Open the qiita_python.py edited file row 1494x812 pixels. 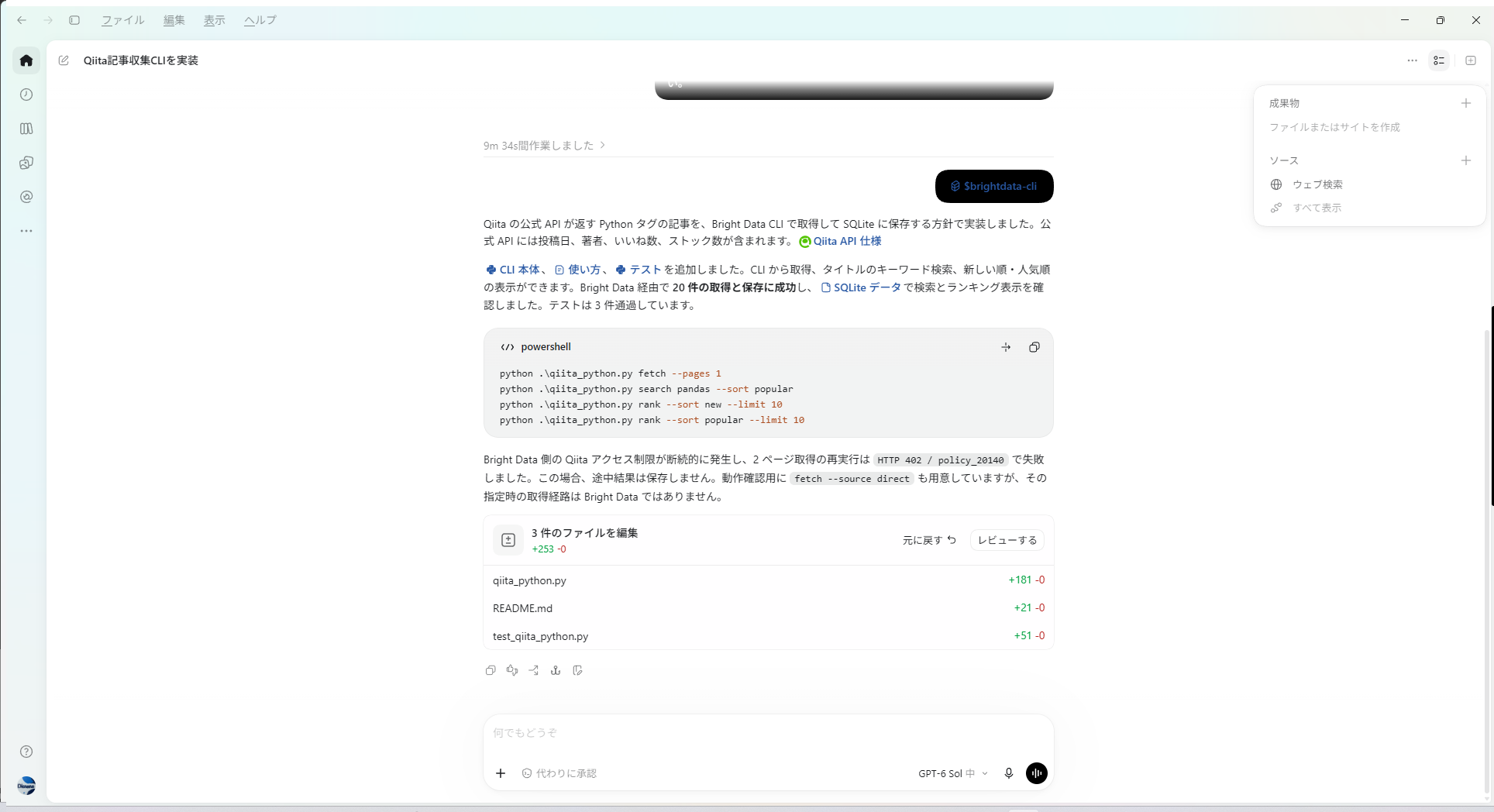769,580
